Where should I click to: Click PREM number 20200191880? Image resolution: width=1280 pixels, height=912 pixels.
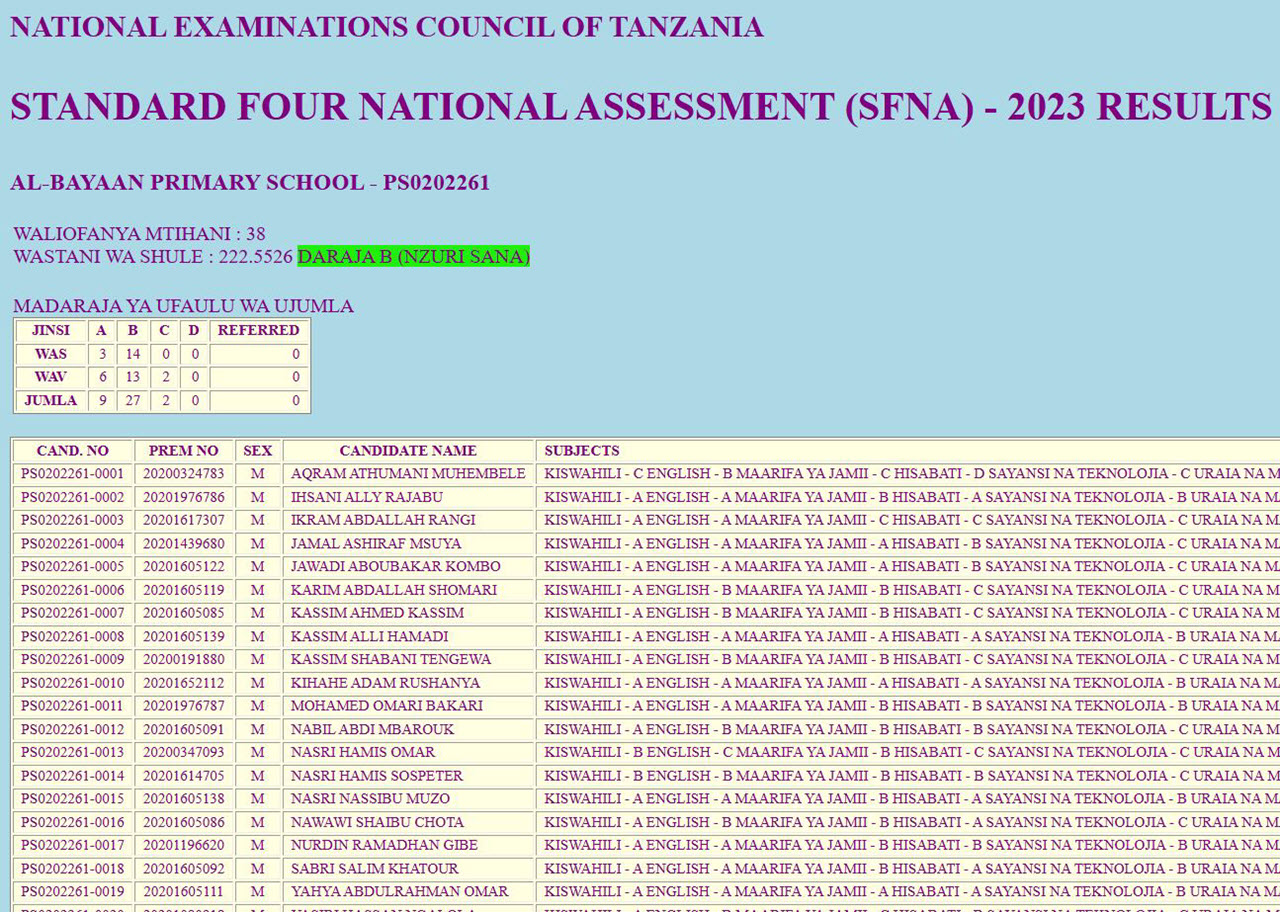click(184, 660)
